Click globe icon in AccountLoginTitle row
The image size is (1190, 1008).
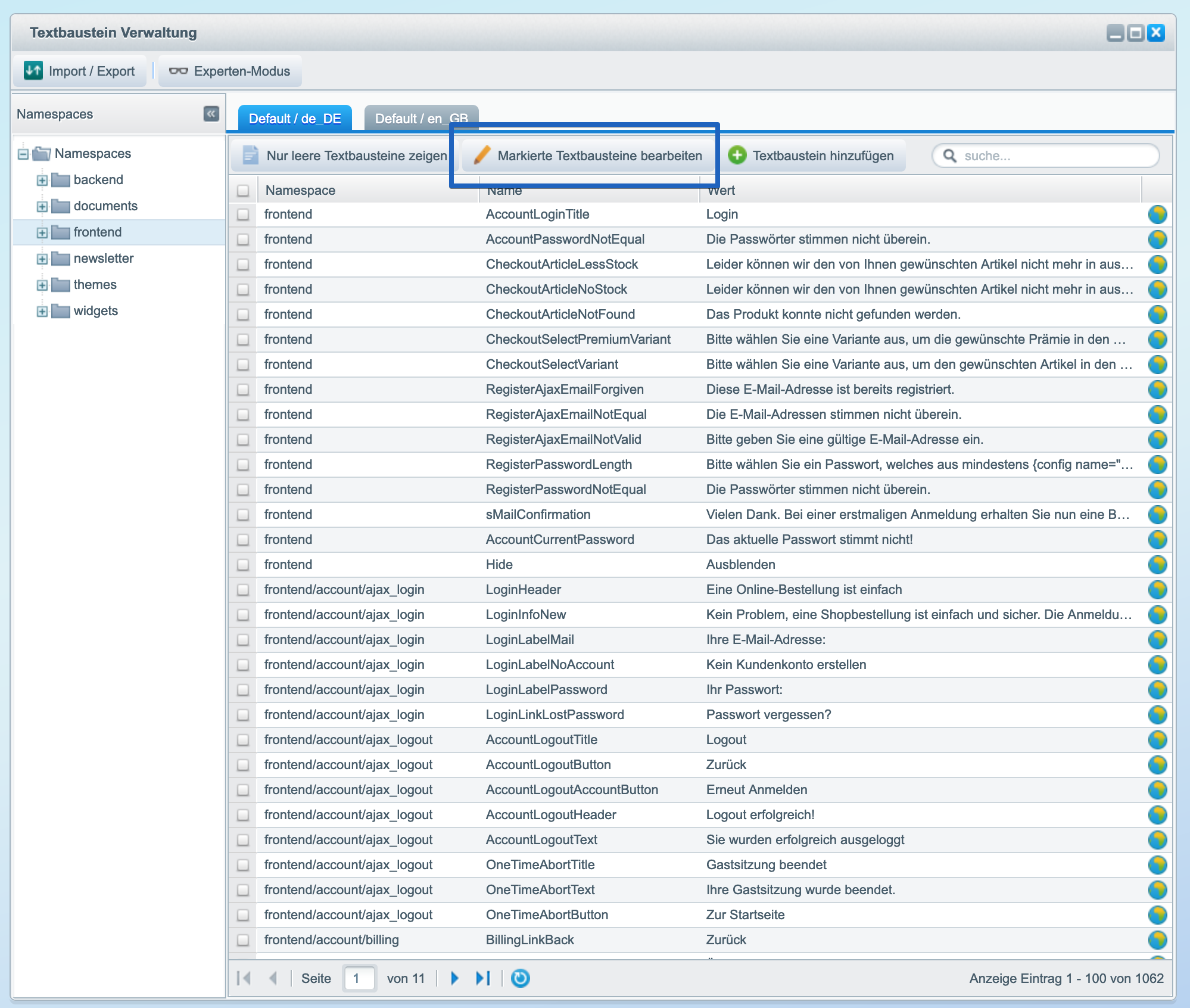[x=1157, y=214]
